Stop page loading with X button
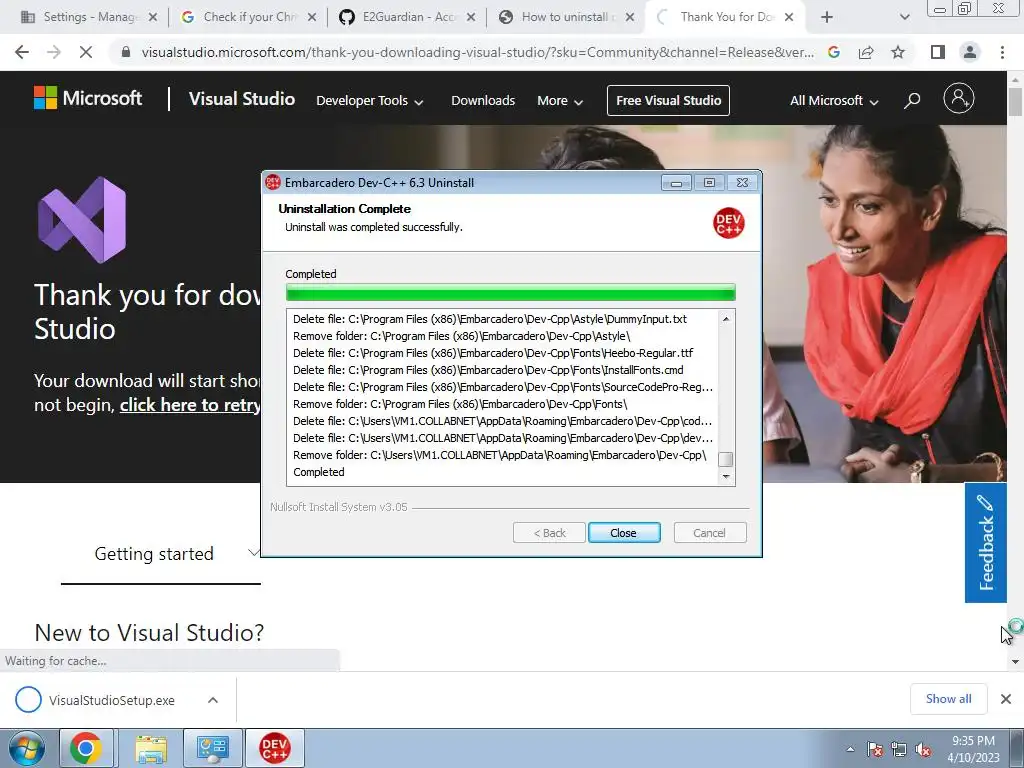Viewport: 1024px width, 768px height. click(86, 52)
